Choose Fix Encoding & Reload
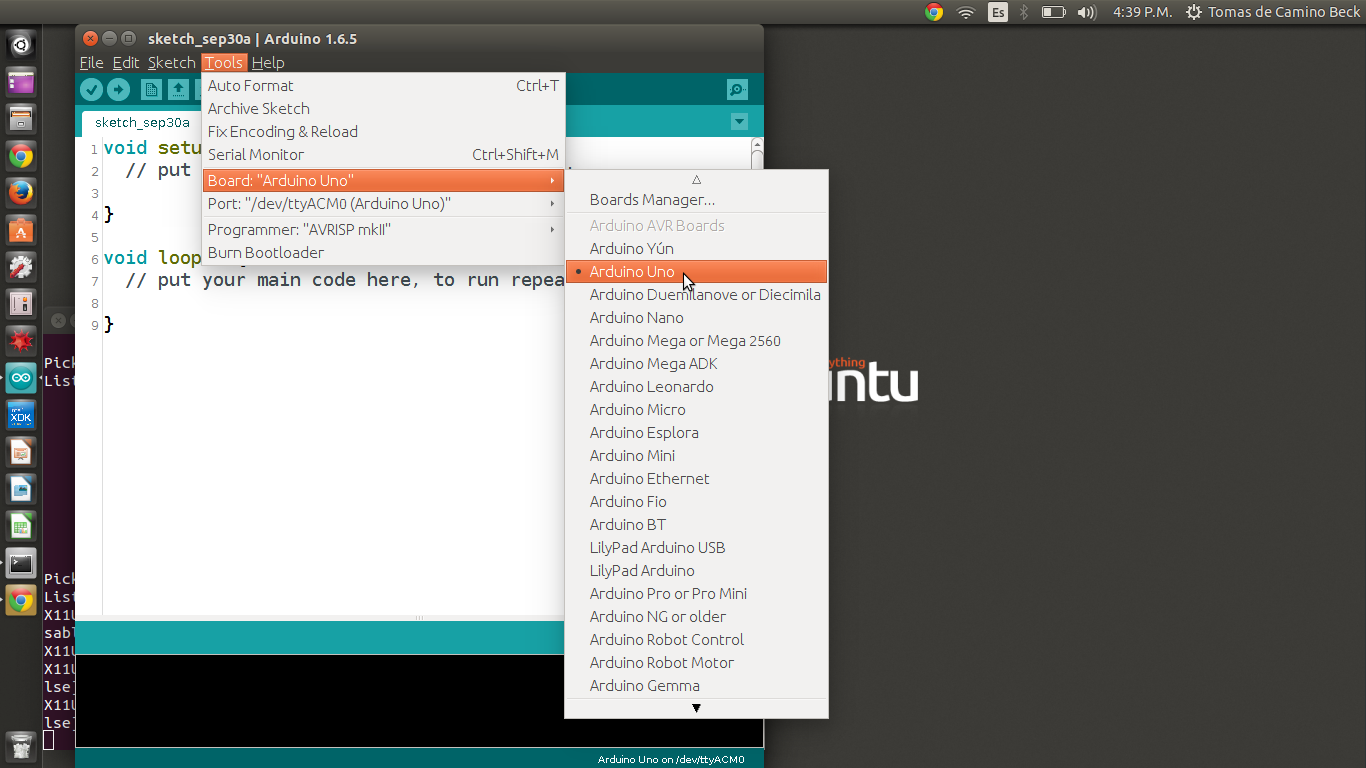The image size is (1366, 768). (383, 131)
